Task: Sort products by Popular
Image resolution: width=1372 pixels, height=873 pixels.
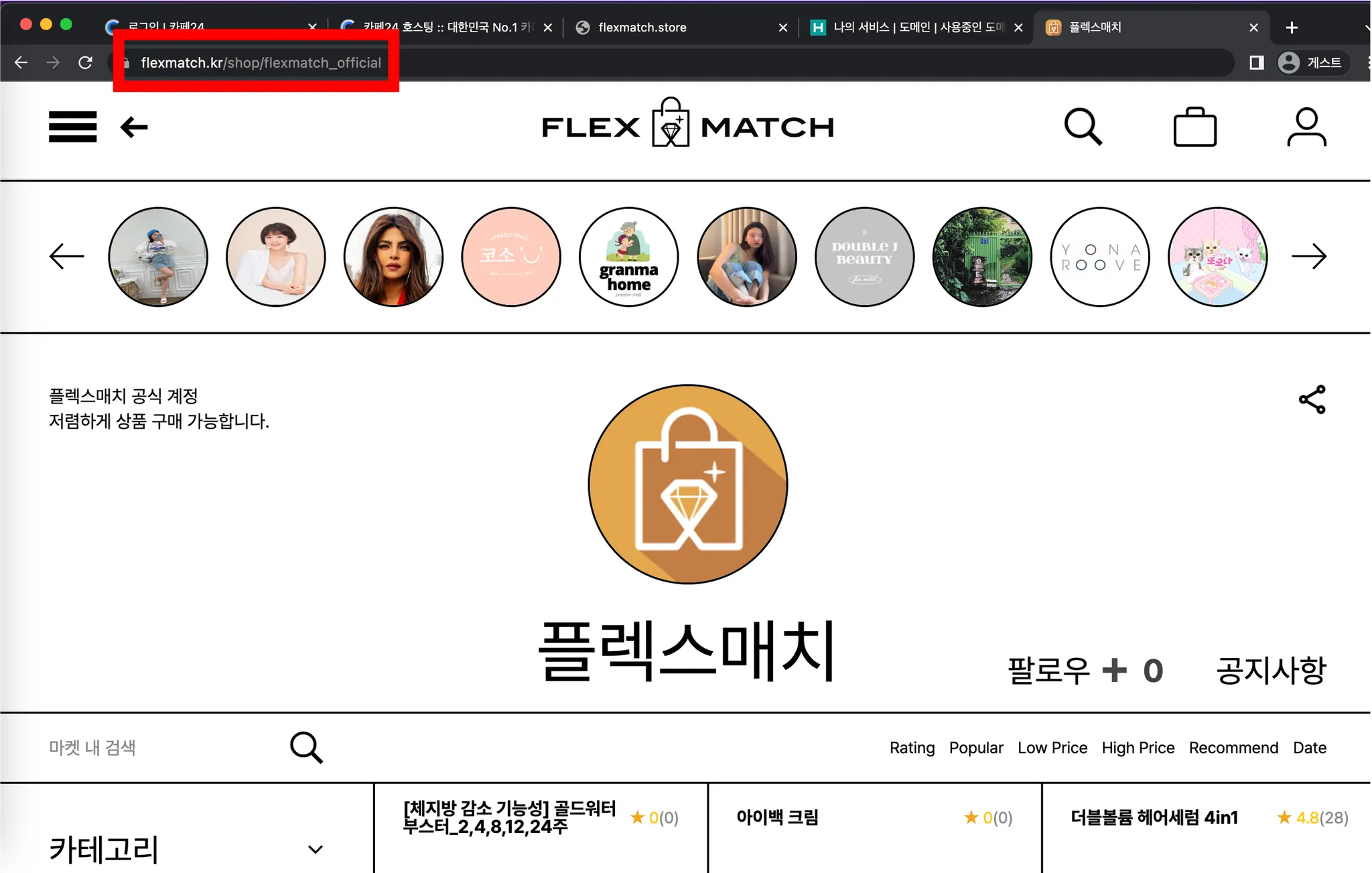Action: (975, 748)
